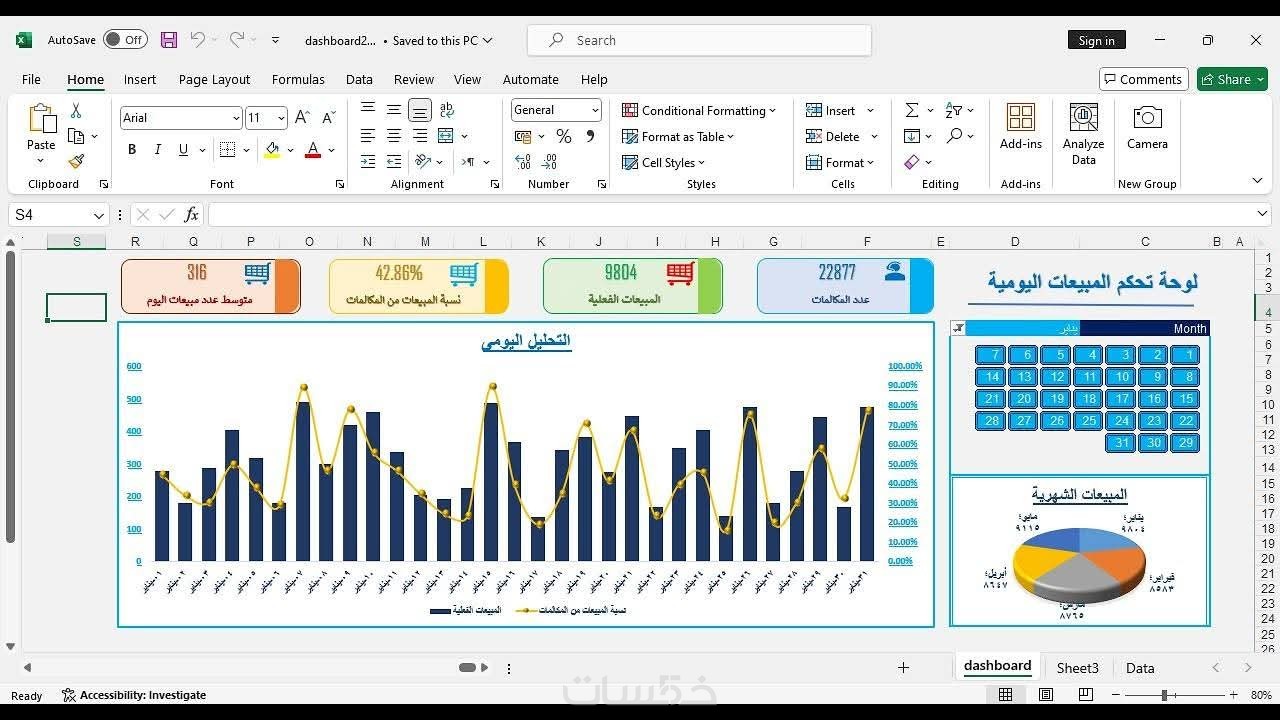Go to the Review ribbon tab
This screenshot has height=720, width=1280.
click(414, 79)
